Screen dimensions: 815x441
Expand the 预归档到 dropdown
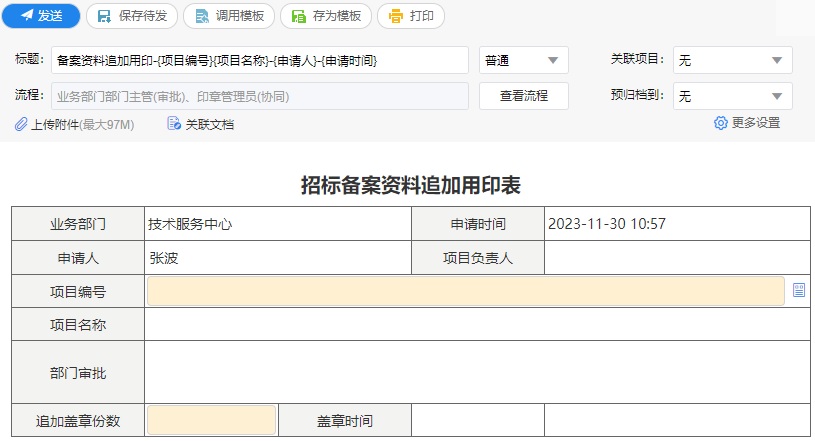(732, 96)
